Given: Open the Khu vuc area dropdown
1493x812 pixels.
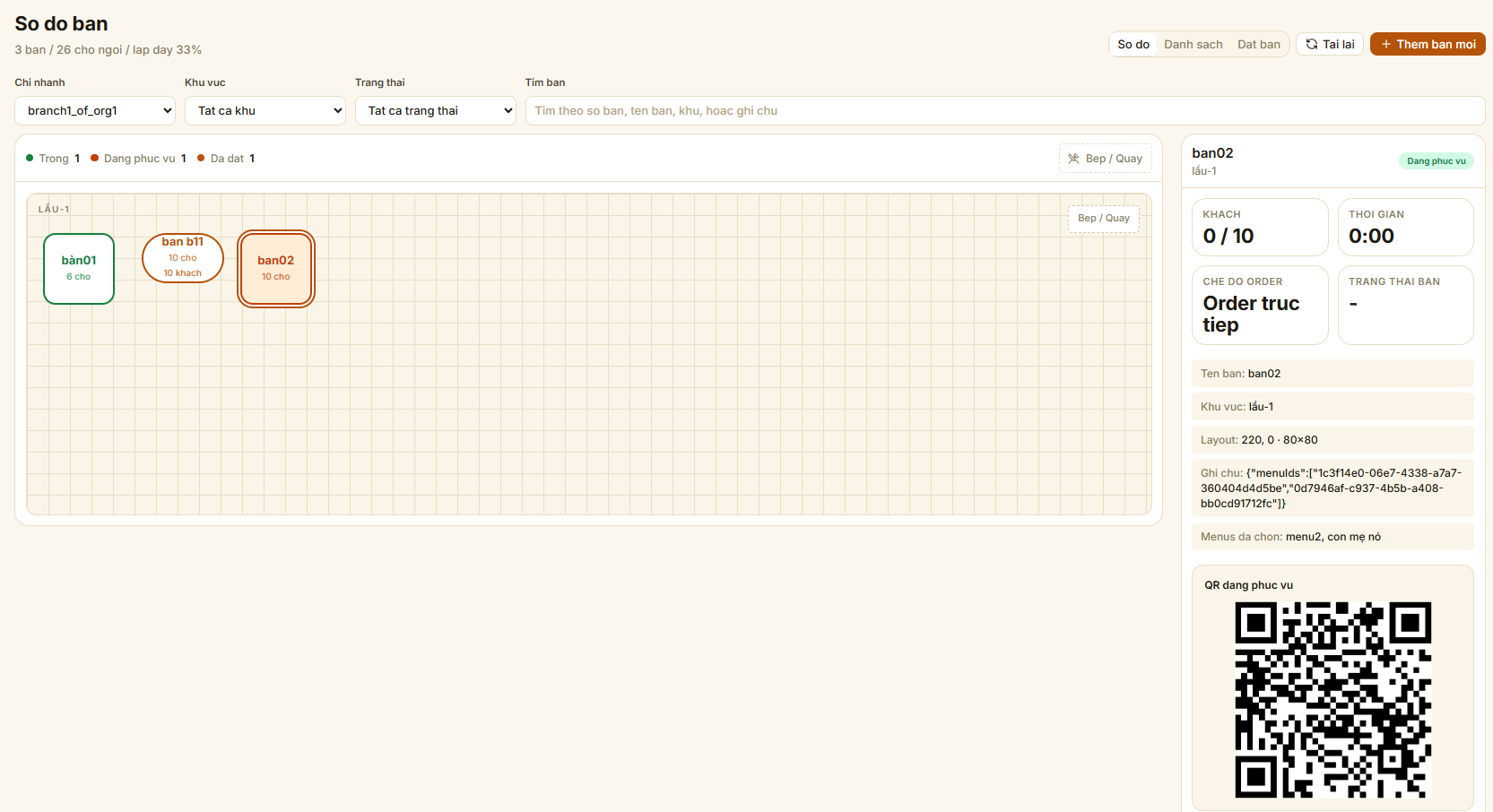Looking at the screenshot, I should [265, 110].
